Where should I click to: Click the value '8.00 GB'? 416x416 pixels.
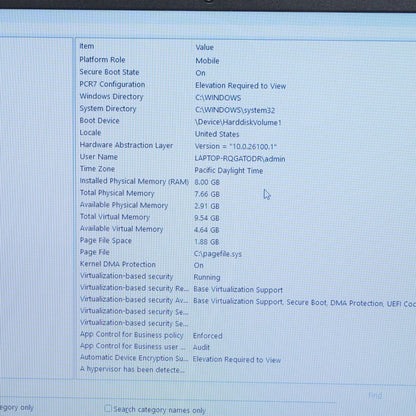point(207,182)
